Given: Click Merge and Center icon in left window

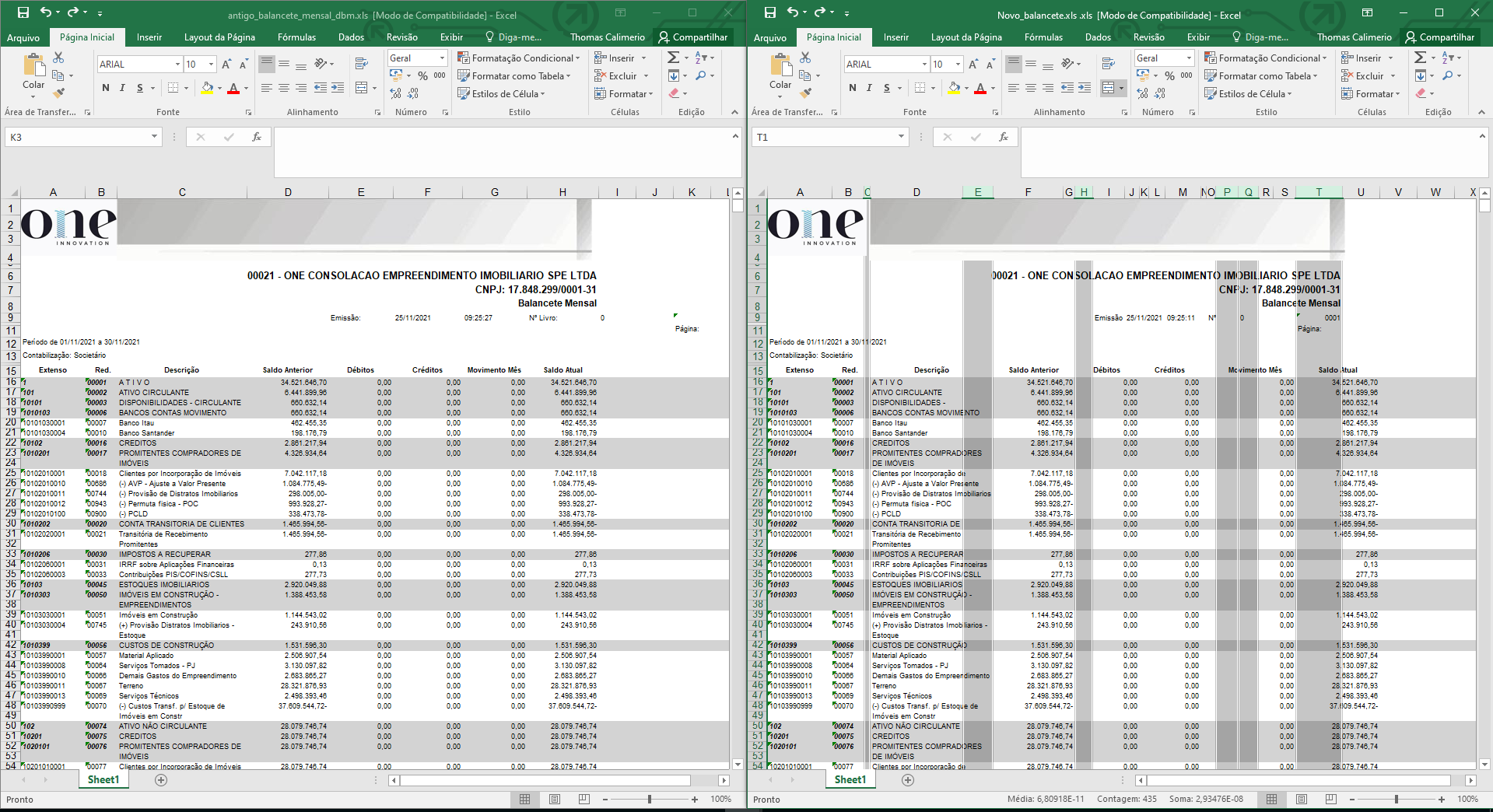Looking at the screenshot, I should tap(361, 88).
